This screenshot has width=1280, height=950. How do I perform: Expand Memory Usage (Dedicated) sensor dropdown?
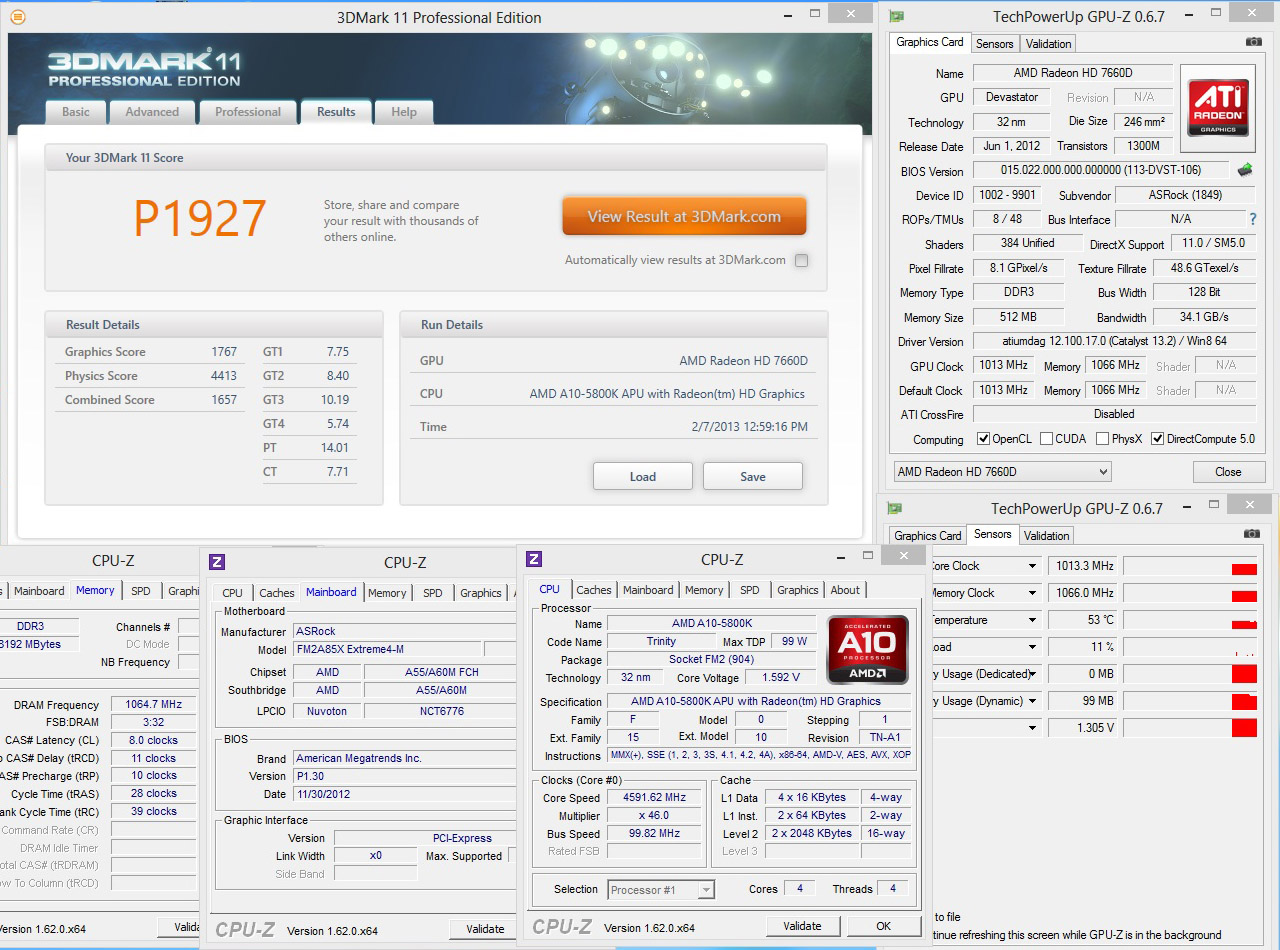[1032, 674]
